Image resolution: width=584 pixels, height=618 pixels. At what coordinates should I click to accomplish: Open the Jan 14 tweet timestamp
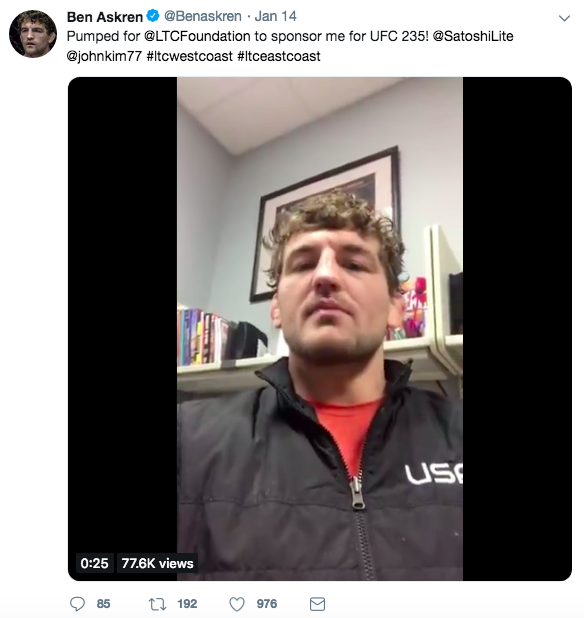point(275,16)
